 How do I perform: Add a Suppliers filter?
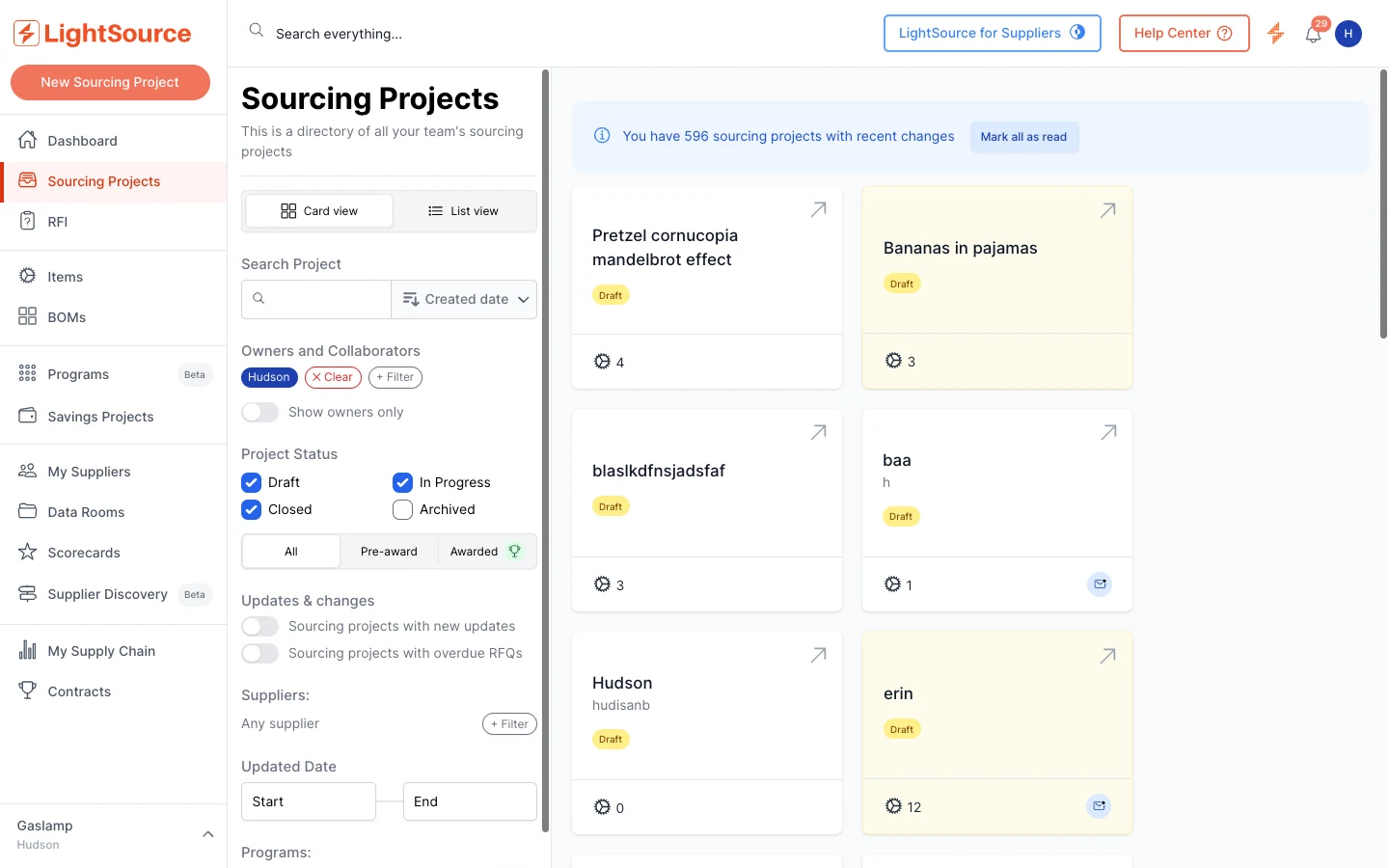(x=509, y=723)
